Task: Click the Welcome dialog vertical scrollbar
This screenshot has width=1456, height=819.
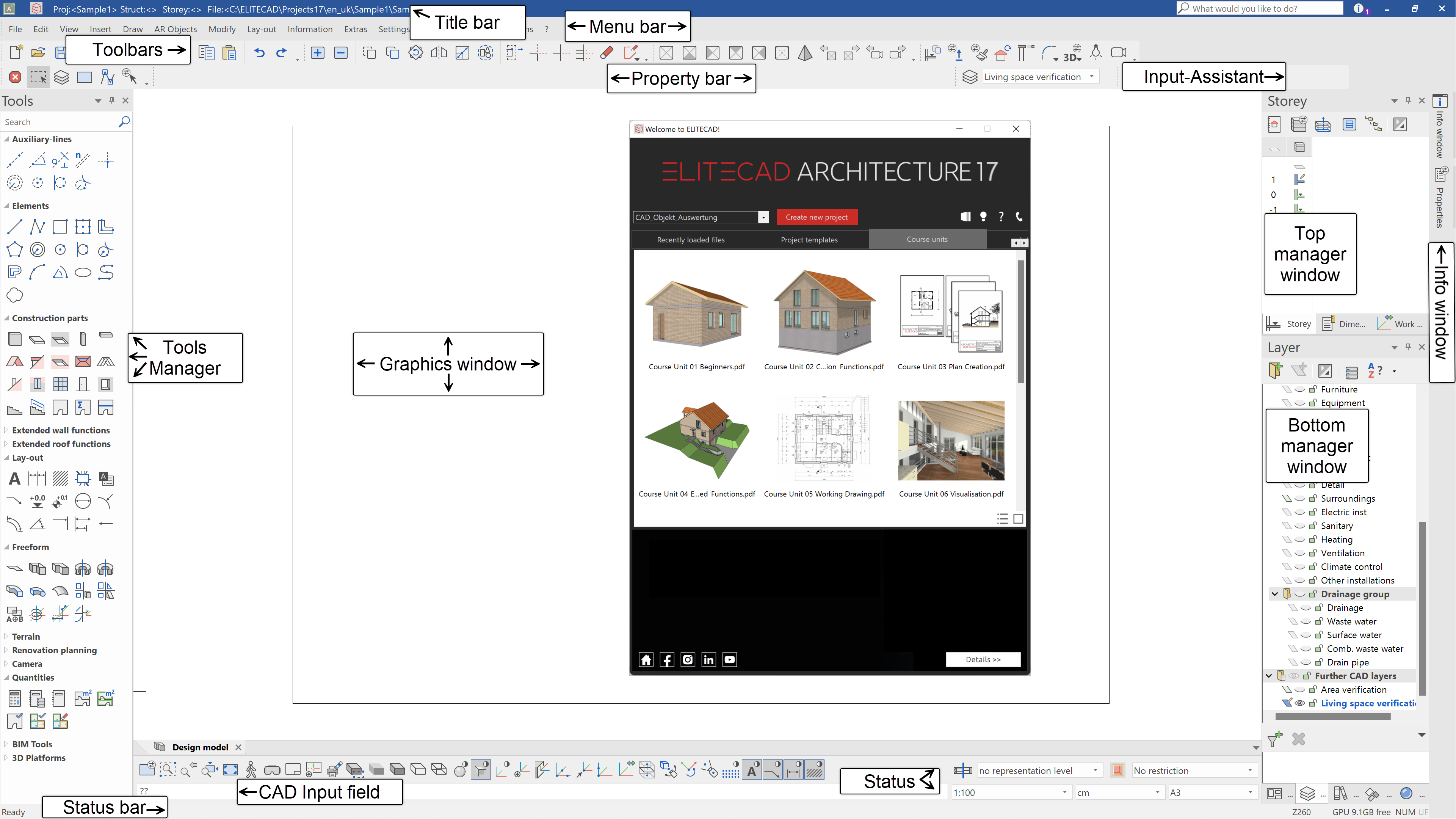Action: tap(1021, 321)
